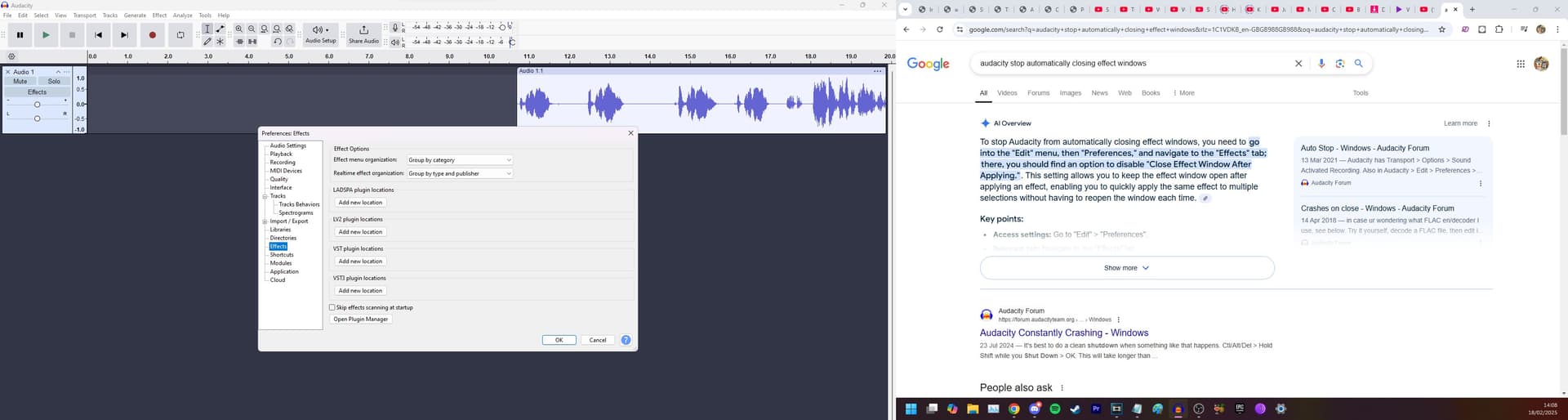Select the Envelope tool

pyautogui.click(x=220, y=29)
